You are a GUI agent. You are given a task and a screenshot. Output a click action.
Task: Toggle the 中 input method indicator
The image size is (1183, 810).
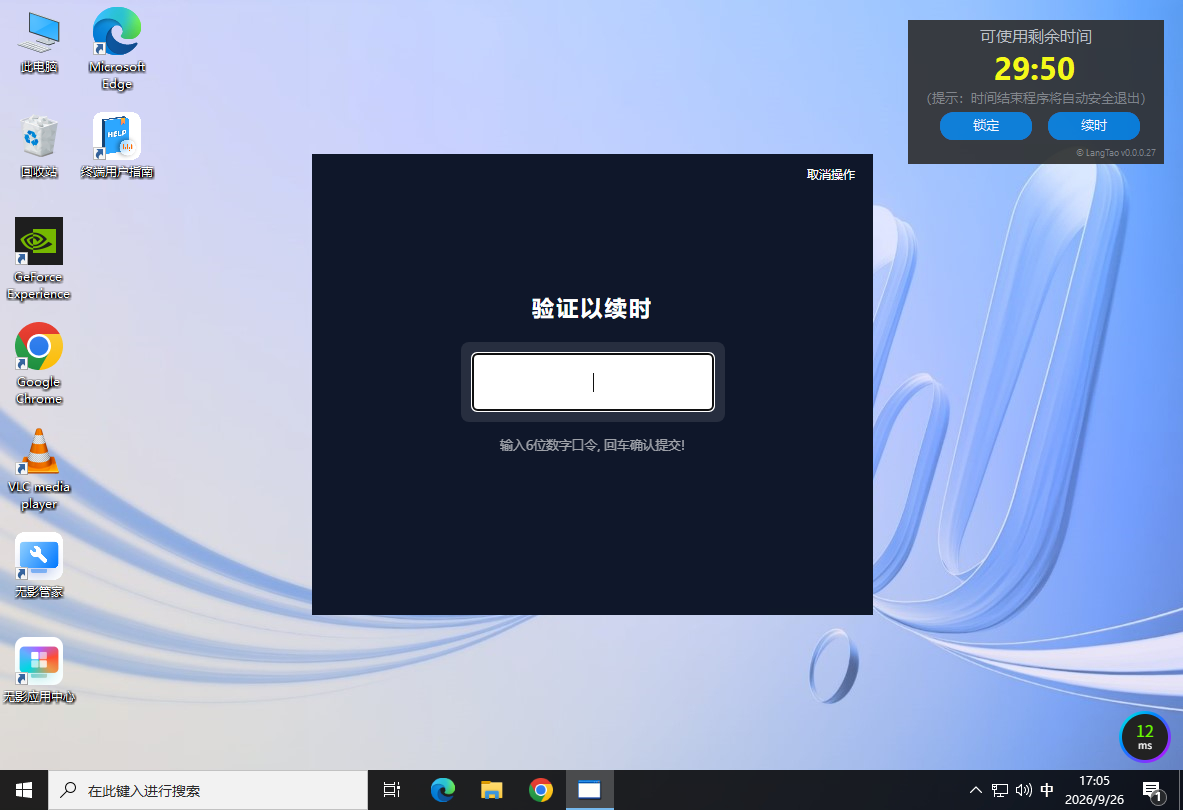point(1046,790)
